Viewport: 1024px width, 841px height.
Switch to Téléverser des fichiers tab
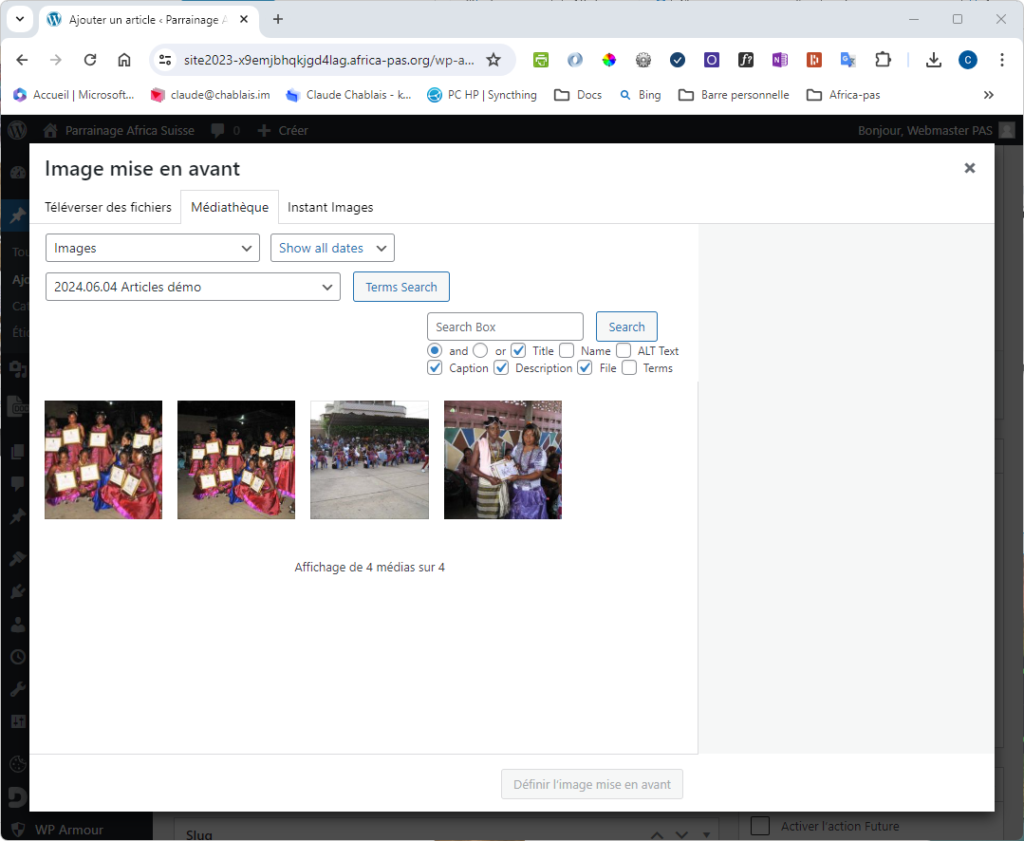[108, 207]
